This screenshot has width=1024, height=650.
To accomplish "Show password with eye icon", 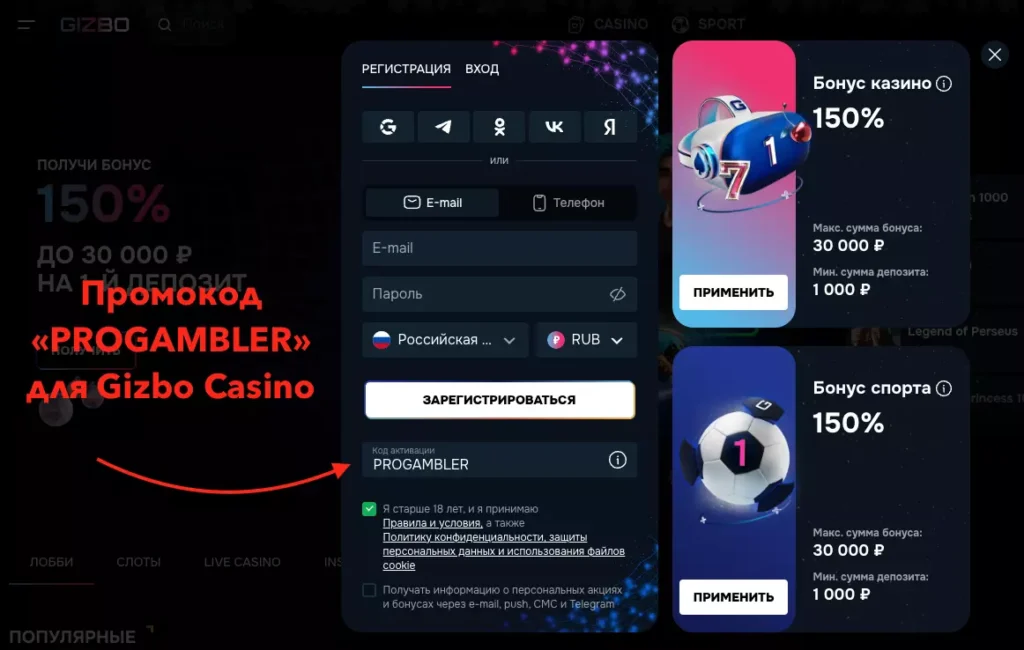I will [617, 294].
